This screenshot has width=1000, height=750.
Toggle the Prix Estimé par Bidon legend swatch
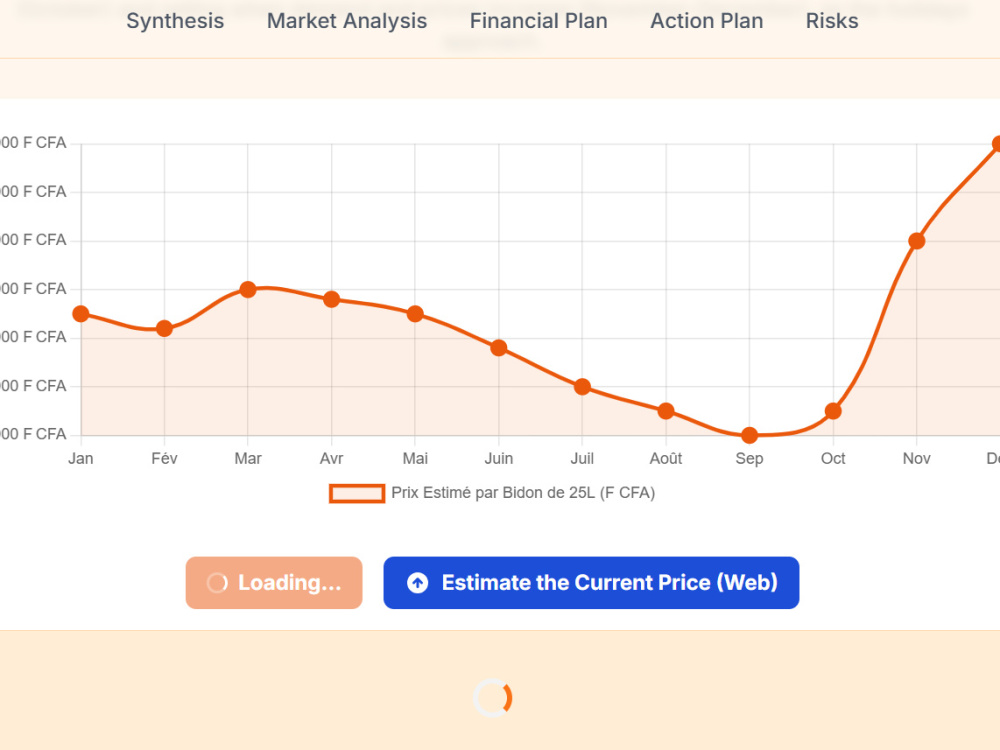357,494
